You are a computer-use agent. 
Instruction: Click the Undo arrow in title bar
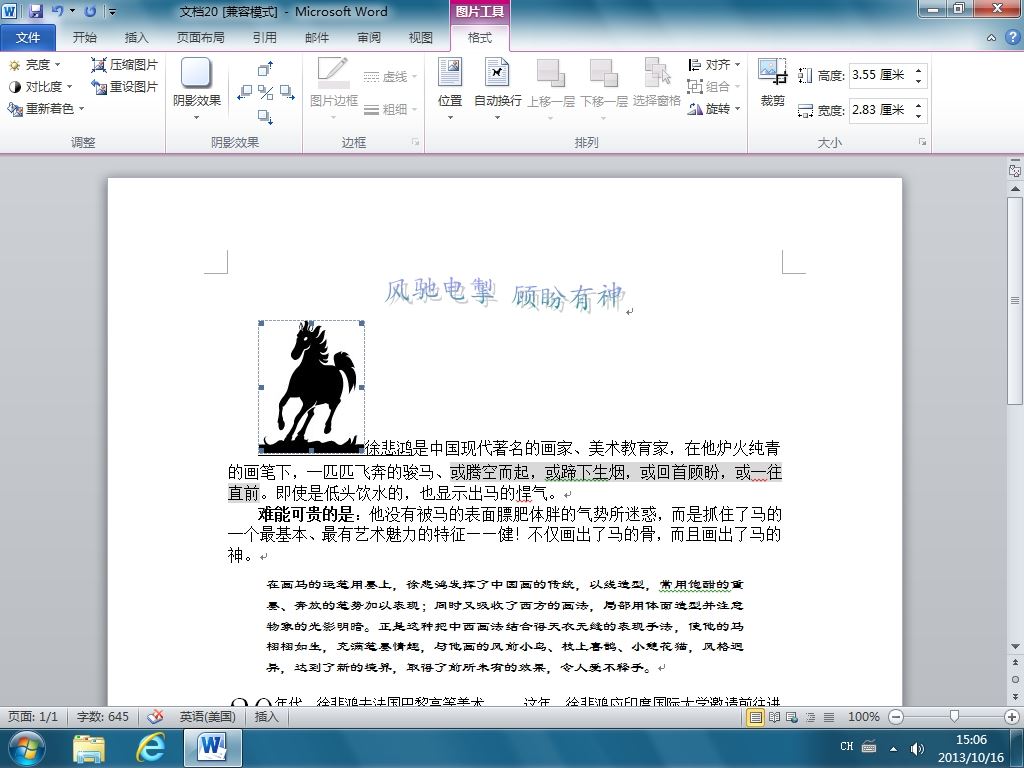click(x=57, y=11)
